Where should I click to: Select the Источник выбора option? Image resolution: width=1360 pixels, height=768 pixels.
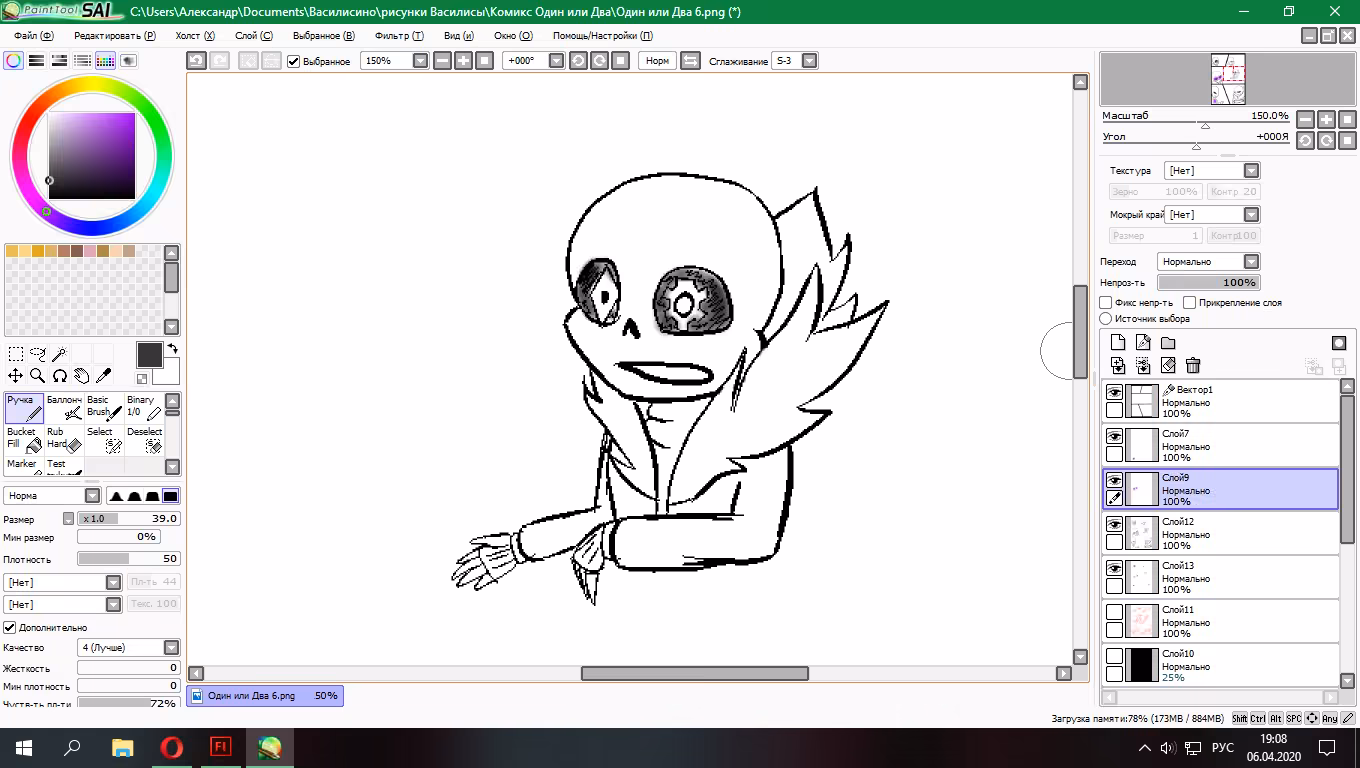coord(1106,319)
